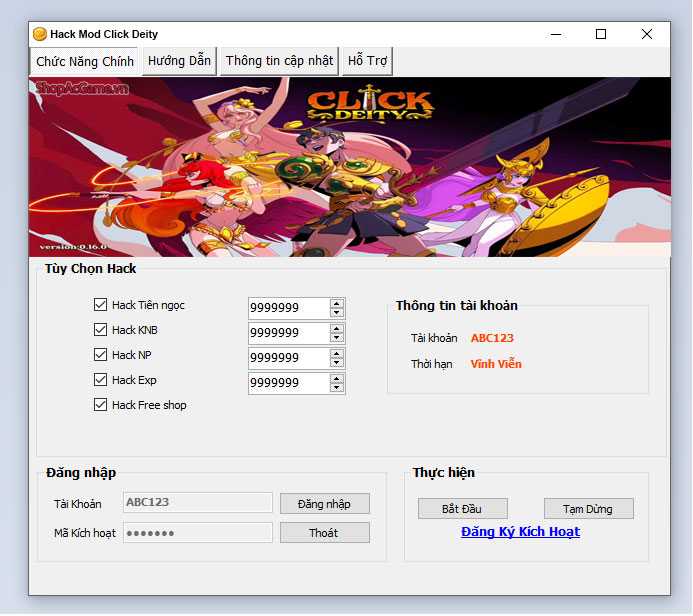Disable the Hack NP option
The image size is (693, 616).
coord(100,355)
